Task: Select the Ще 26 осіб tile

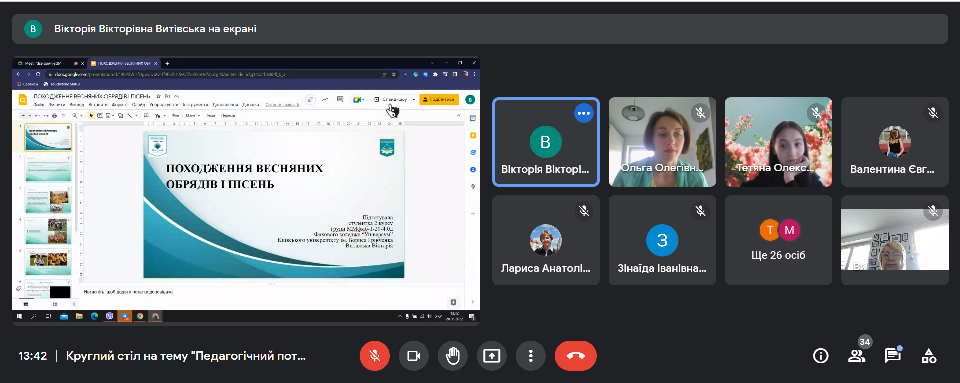Action: click(x=778, y=240)
